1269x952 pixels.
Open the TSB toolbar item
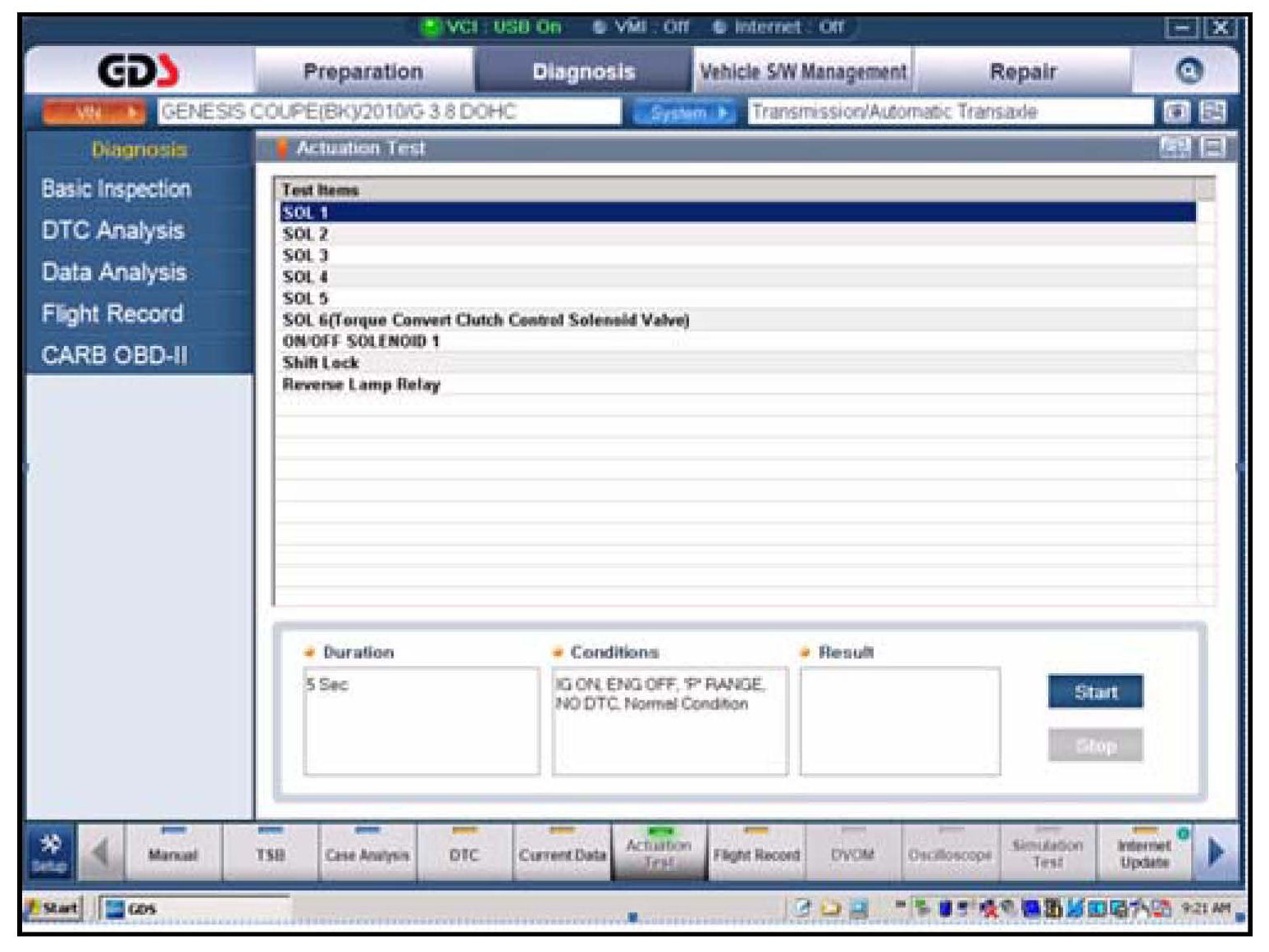click(270, 854)
